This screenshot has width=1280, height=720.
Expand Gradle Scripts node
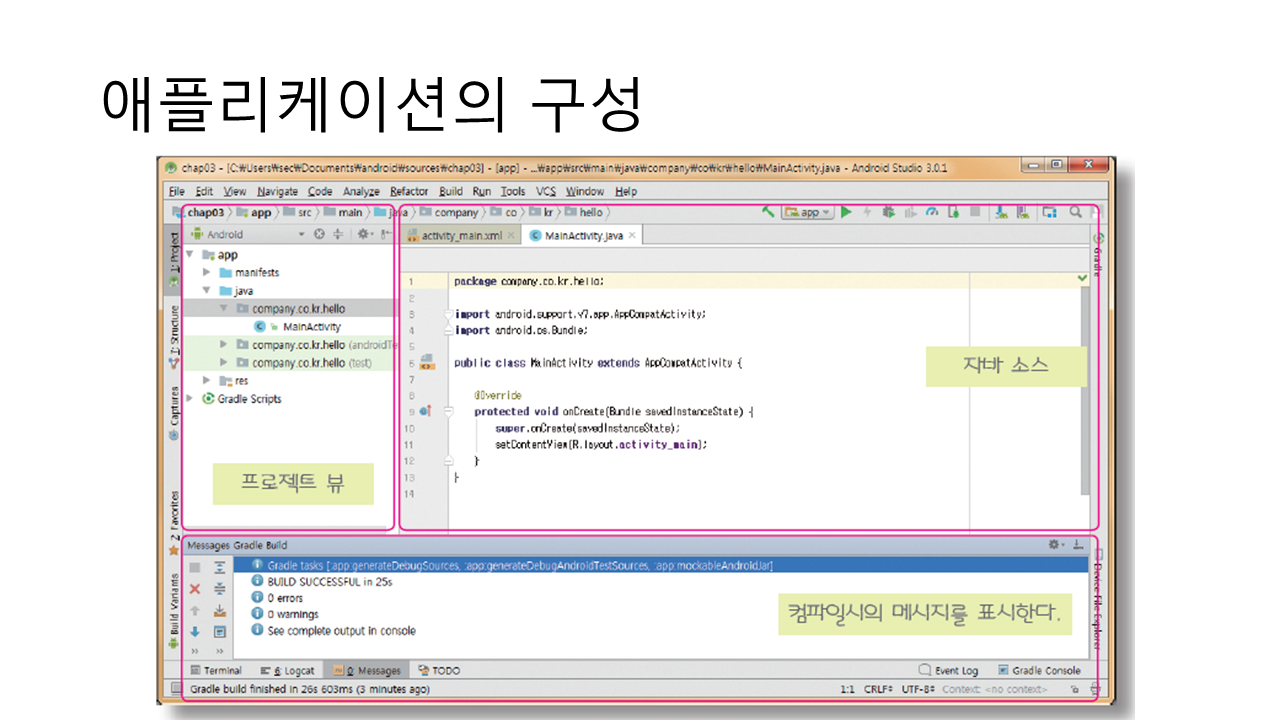191,399
